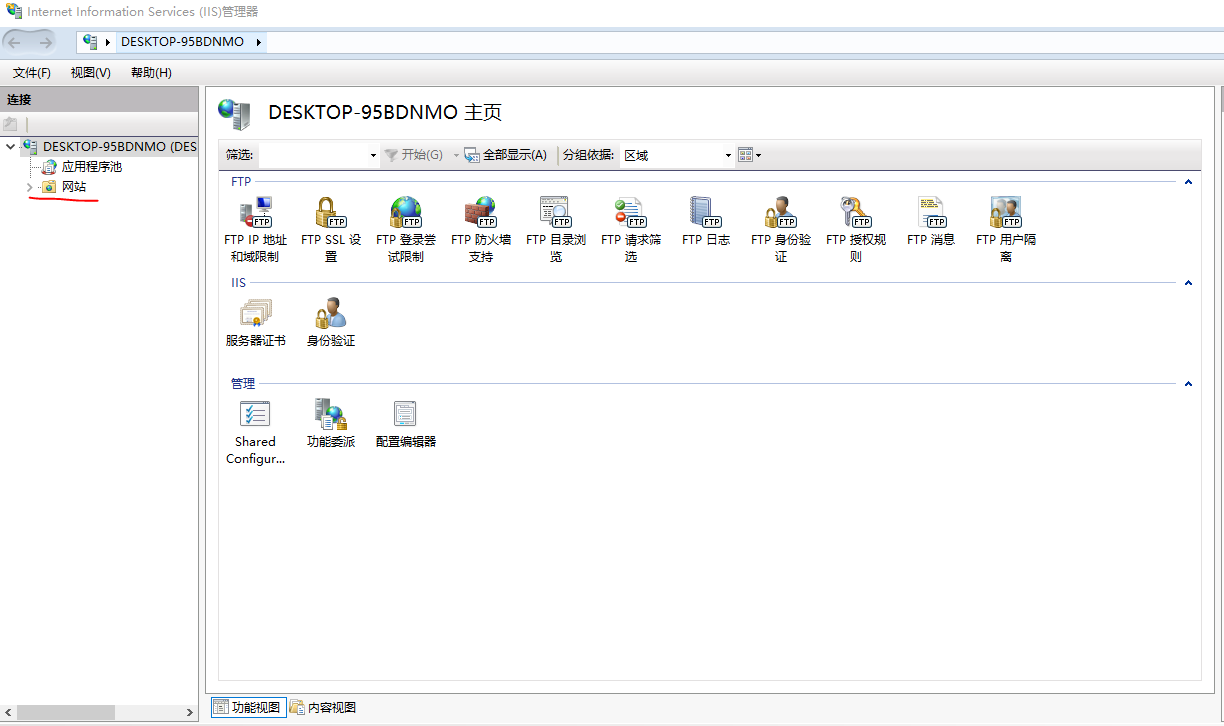Image resolution: width=1224 pixels, height=726 pixels.
Task: Open 身份验证 in IIS section
Action: pyautogui.click(x=331, y=322)
